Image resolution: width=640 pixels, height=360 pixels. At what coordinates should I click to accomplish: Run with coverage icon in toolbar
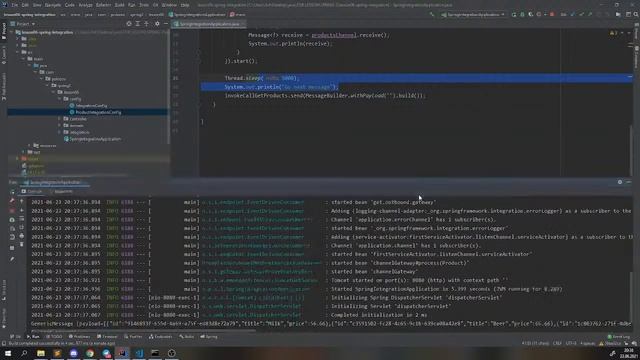click(x=531, y=14)
